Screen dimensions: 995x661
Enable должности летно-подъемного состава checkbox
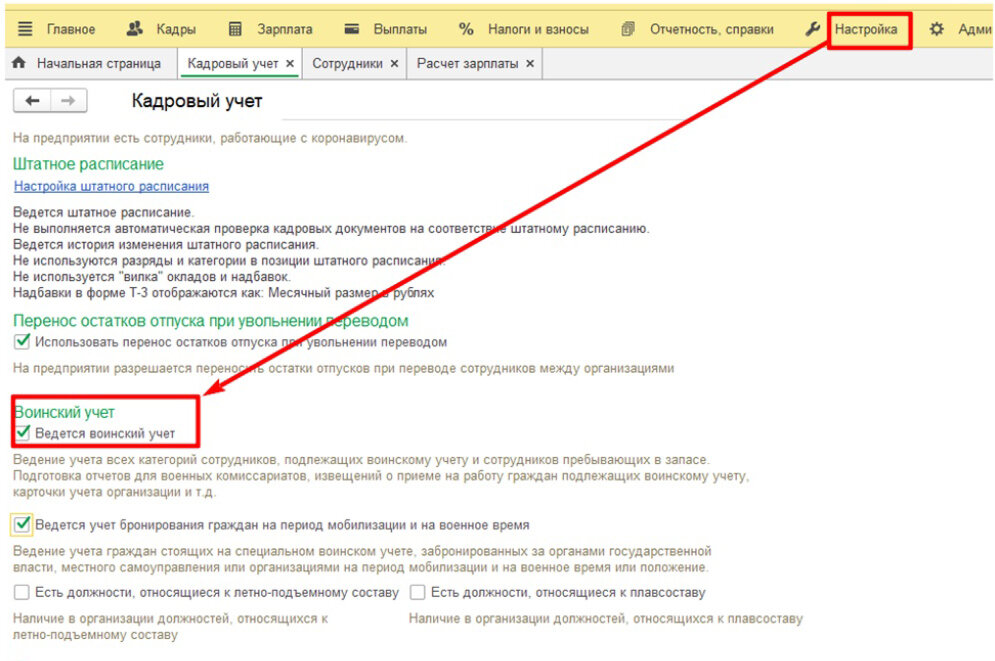[x=22, y=592]
